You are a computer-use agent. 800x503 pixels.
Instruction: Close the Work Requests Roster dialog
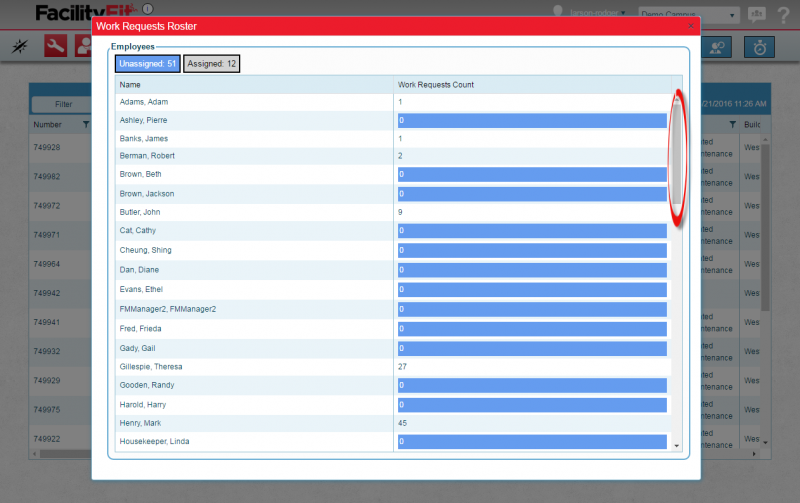click(690, 26)
